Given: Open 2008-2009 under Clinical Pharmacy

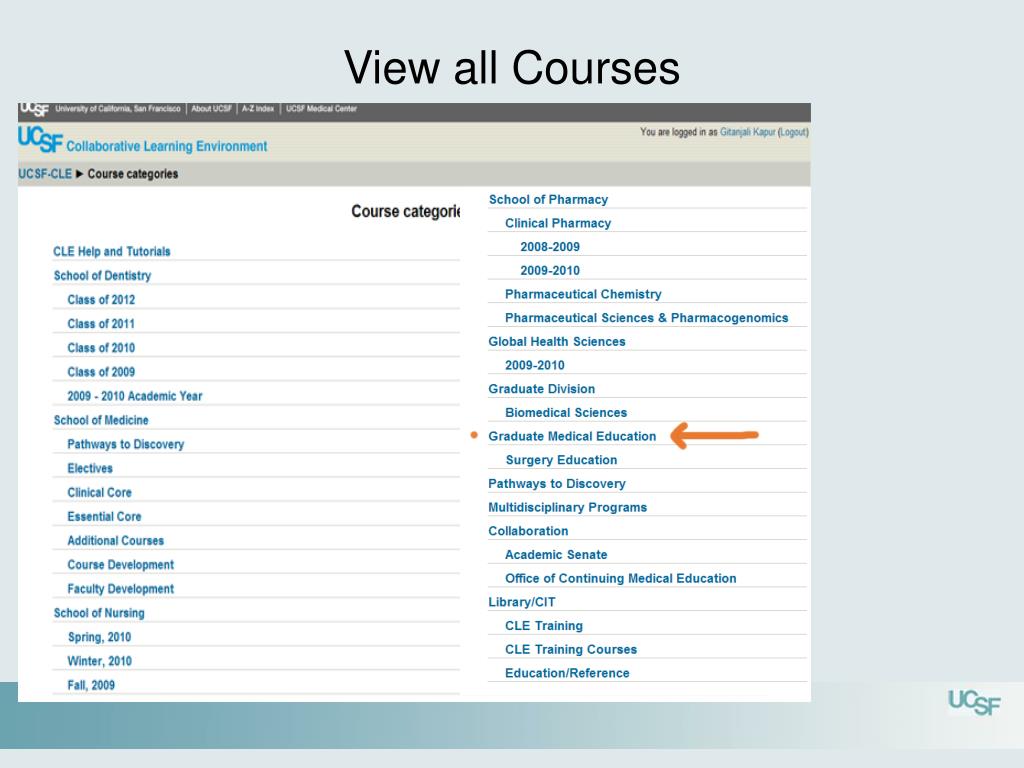Looking at the screenshot, I should [x=550, y=247].
